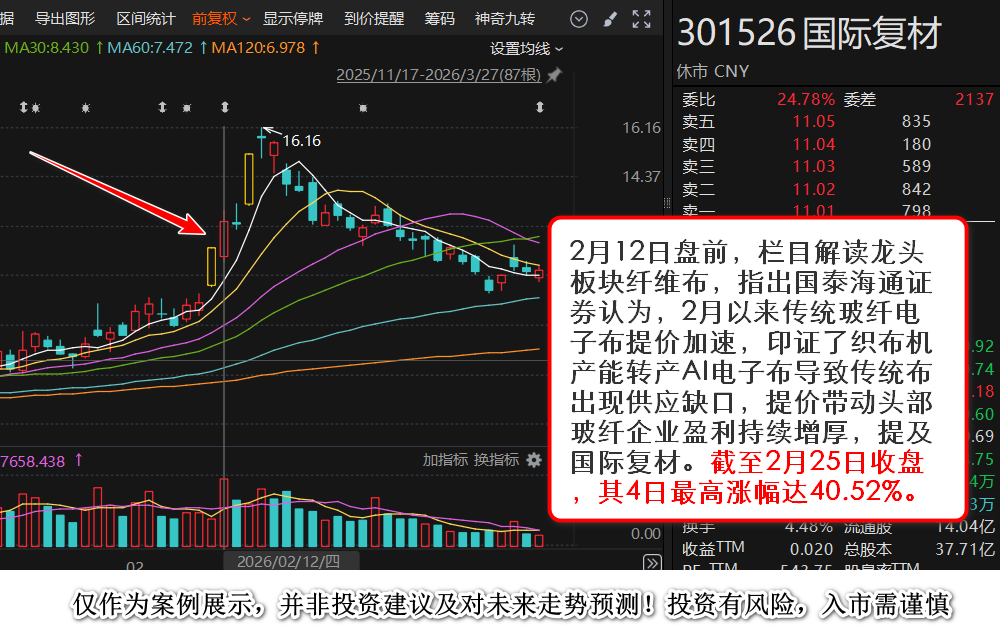Click the 卖五 price 11.05 in order book
The image size is (1000, 640).
813,122
